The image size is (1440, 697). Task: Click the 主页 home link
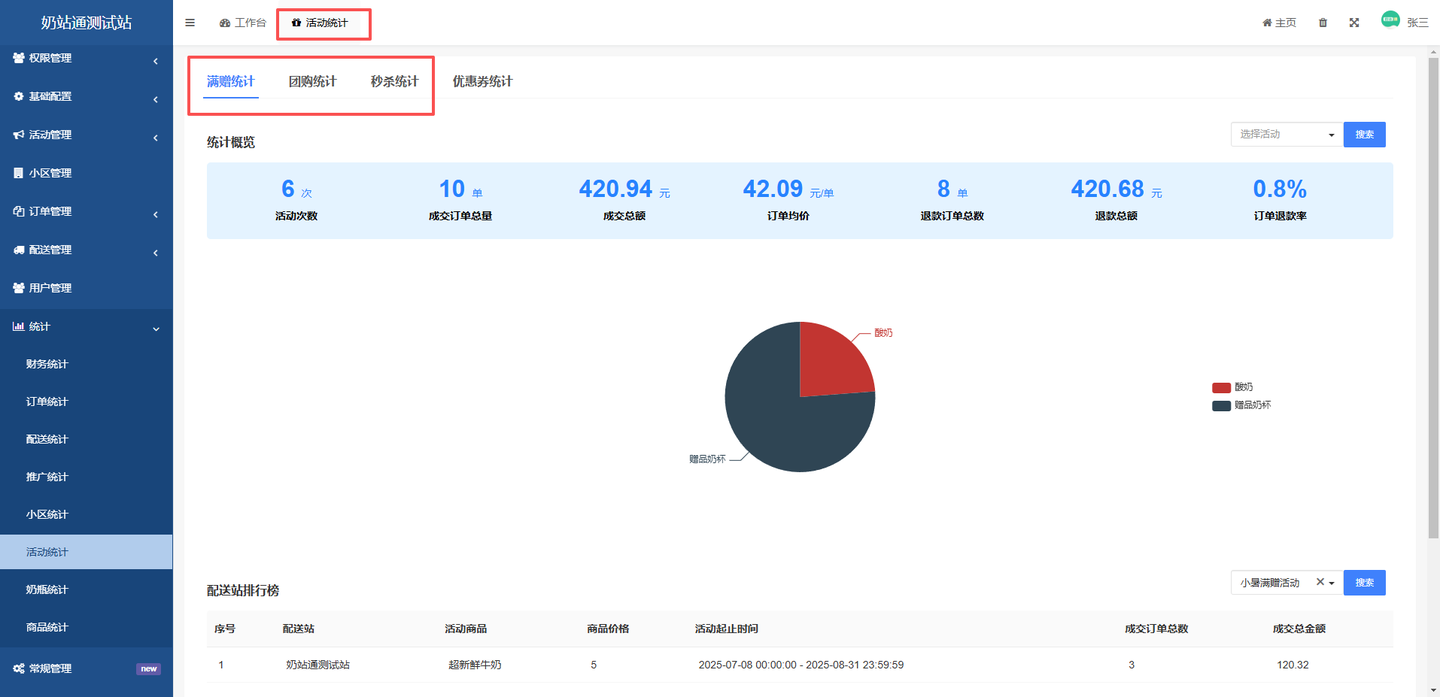click(x=1279, y=23)
